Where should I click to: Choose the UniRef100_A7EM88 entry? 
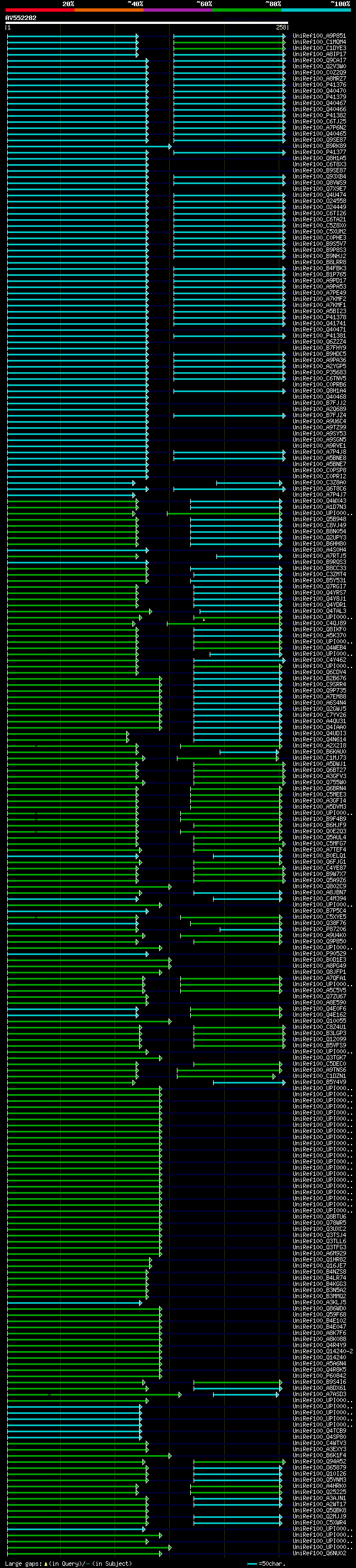(x=319, y=696)
